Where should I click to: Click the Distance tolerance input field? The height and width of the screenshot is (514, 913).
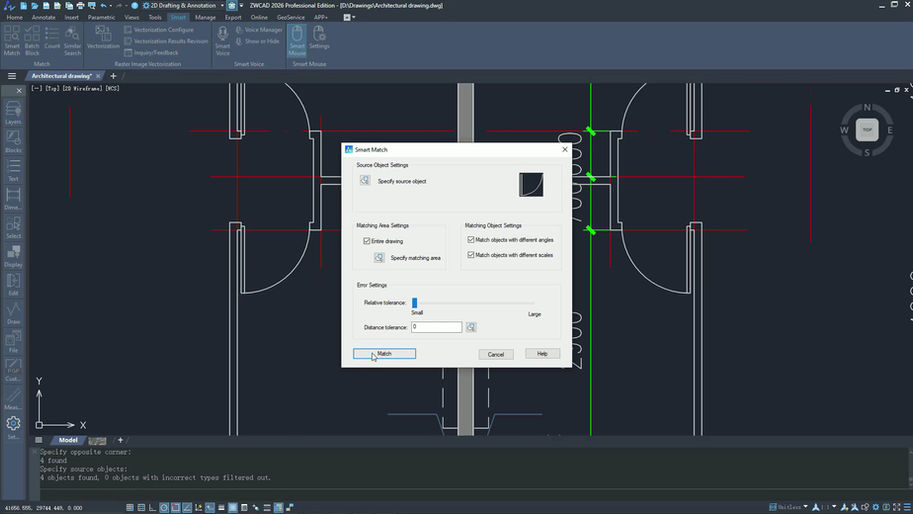pyautogui.click(x=436, y=327)
